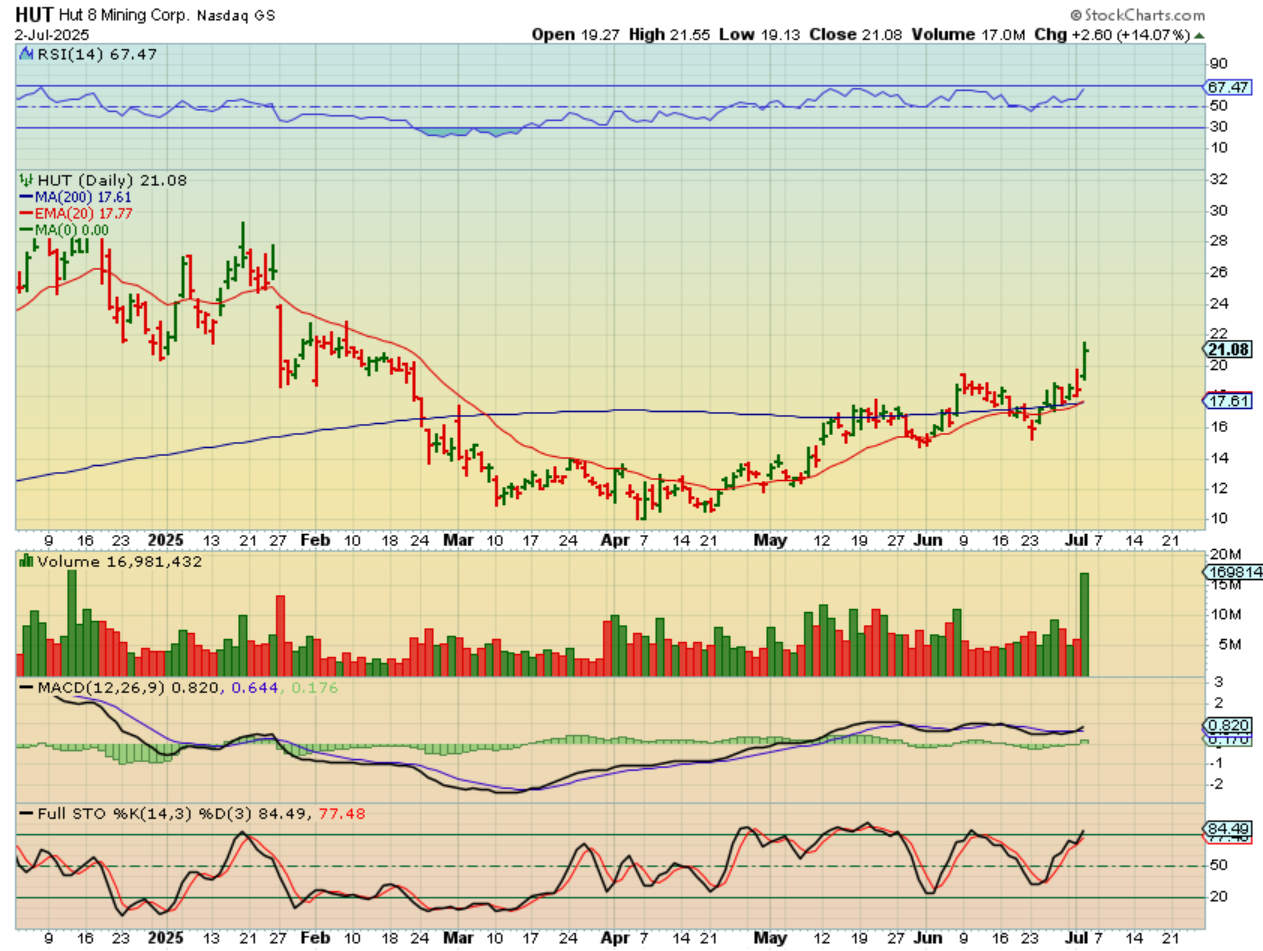Click the tall green volume bar for July 2
Image resolution: width=1263 pixels, height=951 pixels.
click(x=1083, y=625)
